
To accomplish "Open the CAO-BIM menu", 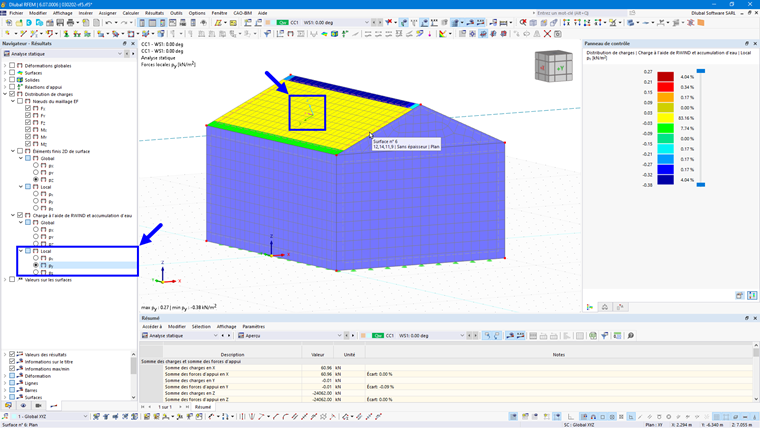I will tap(242, 13).
